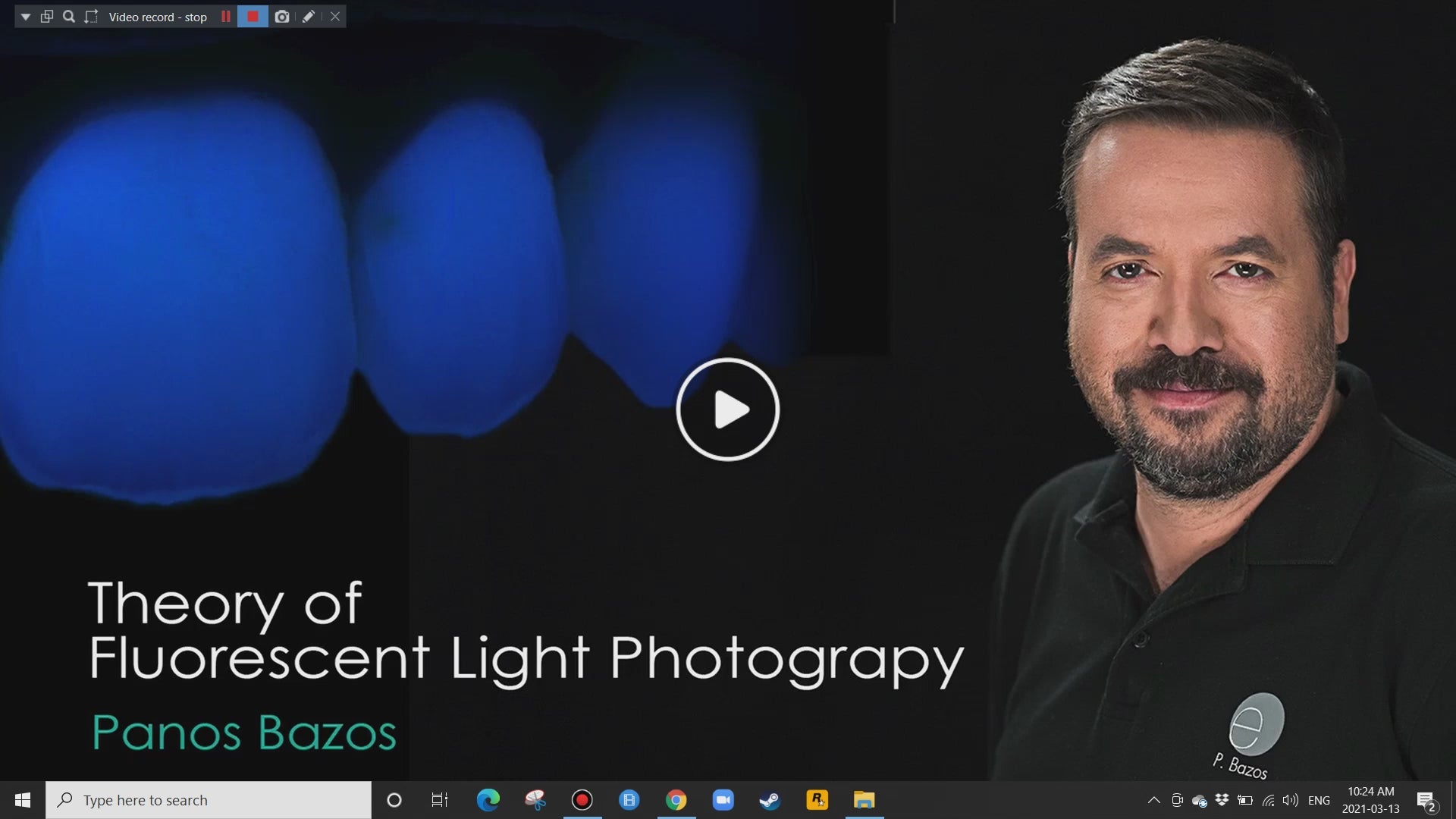1456x819 pixels.
Task: Switch to Google Chrome on the taskbar
Action: 676,800
